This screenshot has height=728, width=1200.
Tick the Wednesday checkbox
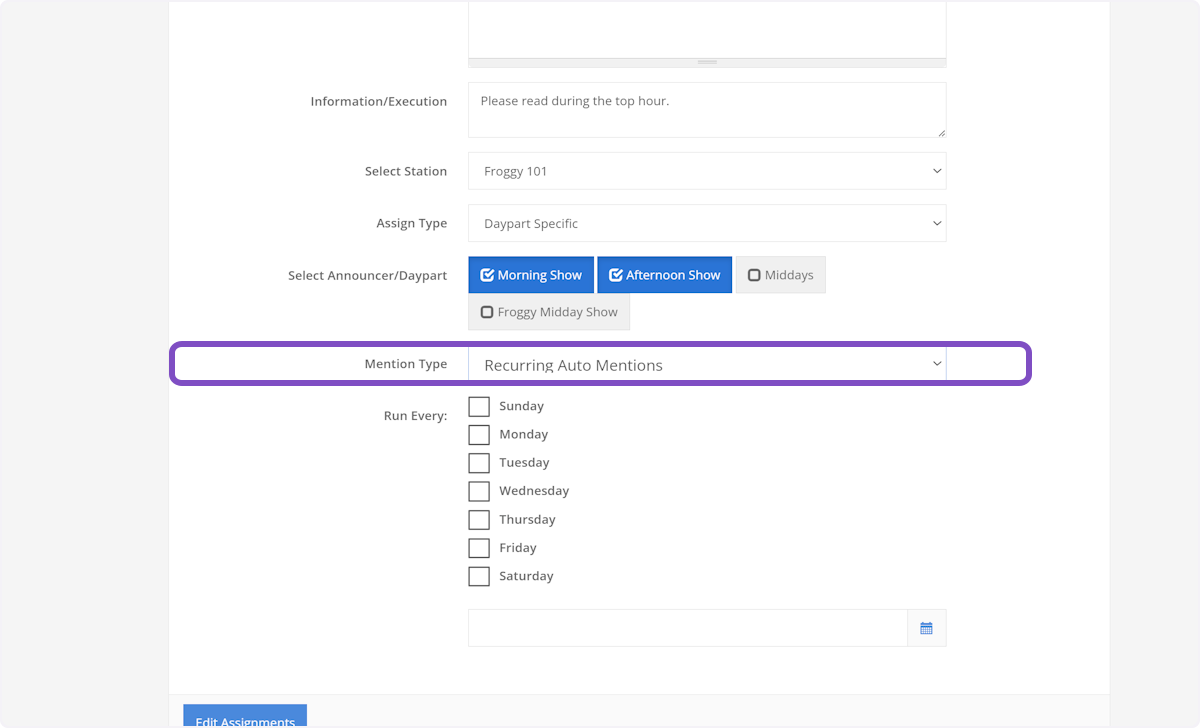coord(479,491)
